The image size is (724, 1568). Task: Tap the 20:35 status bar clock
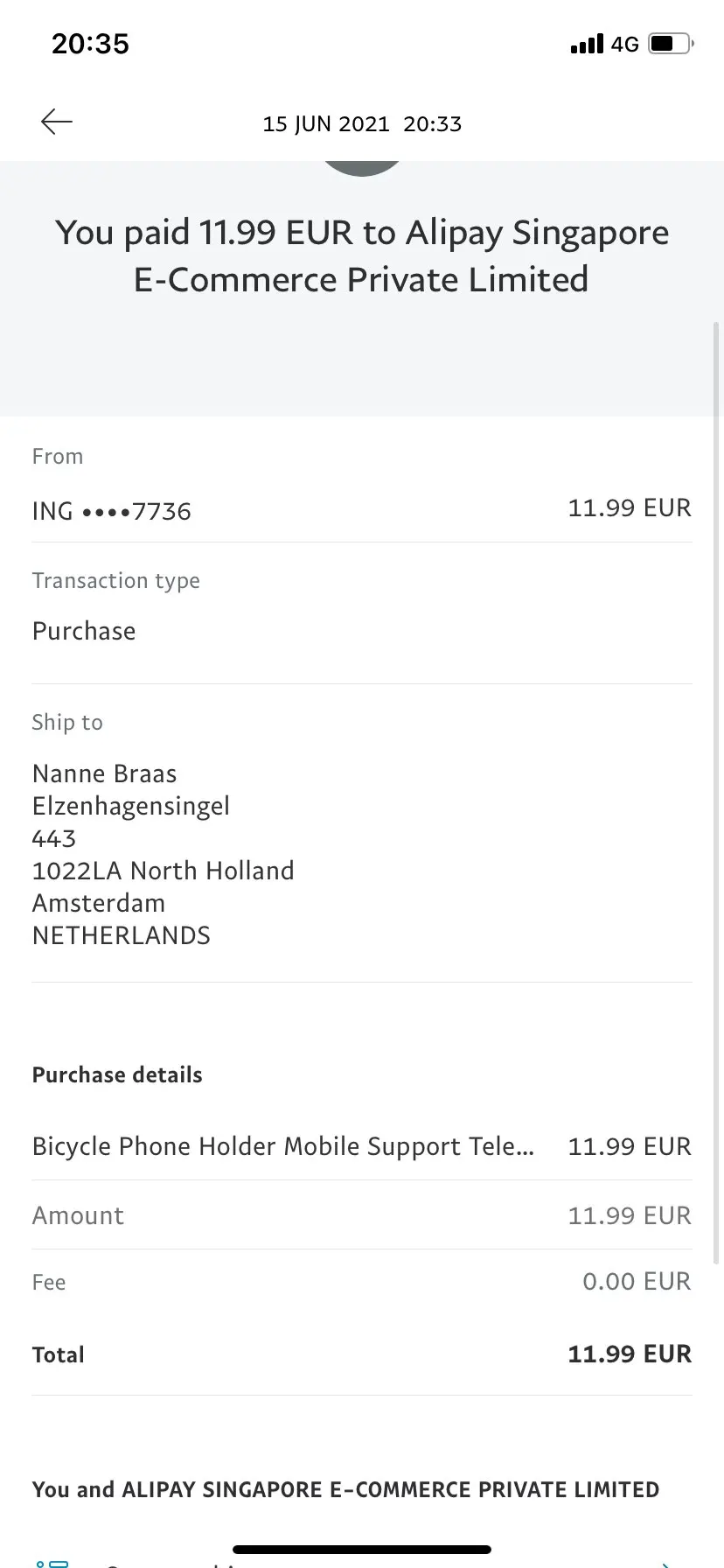coord(90,44)
